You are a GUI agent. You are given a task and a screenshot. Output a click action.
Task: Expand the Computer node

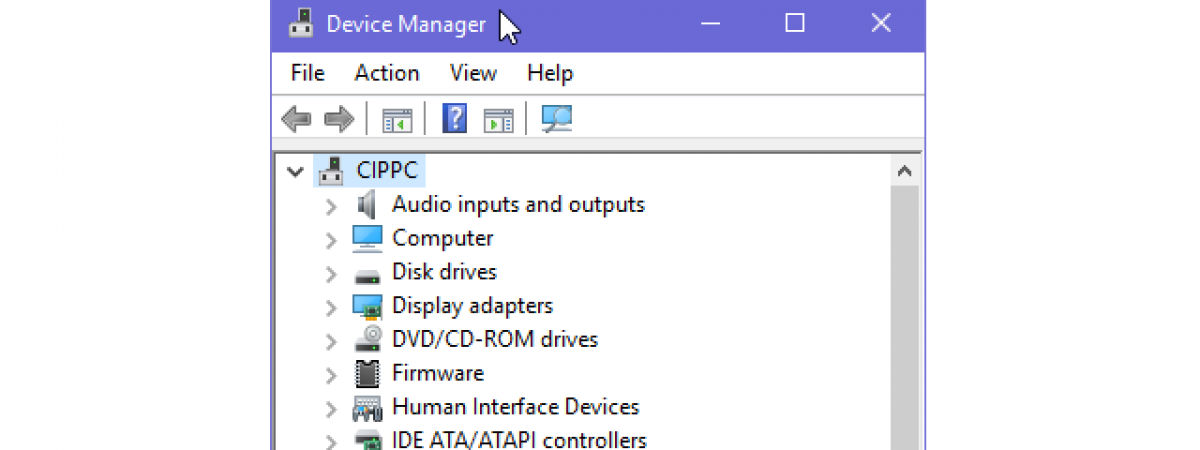tap(331, 240)
